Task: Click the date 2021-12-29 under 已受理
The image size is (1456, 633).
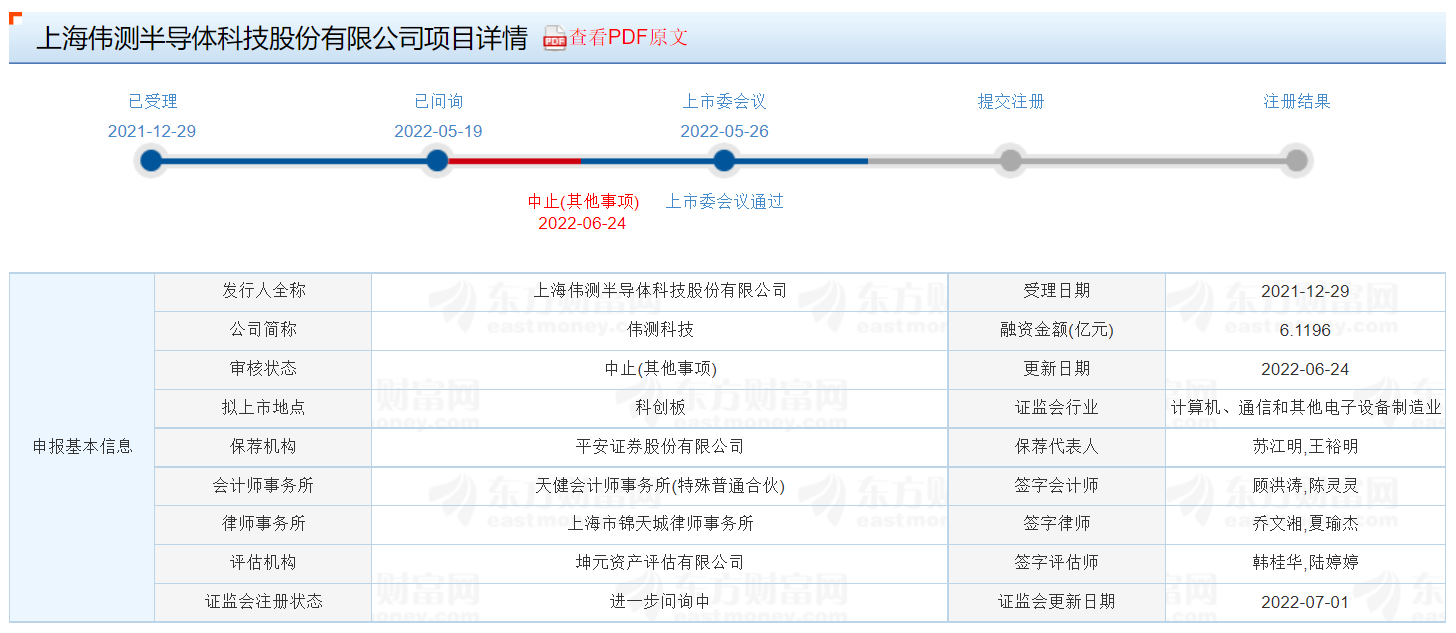Action: click(x=152, y=131)
